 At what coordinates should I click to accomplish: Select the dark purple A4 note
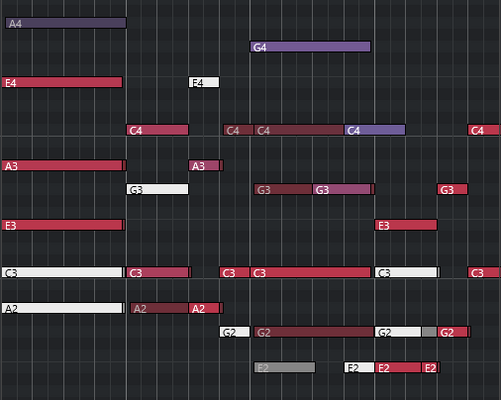[x=66, y=23]
